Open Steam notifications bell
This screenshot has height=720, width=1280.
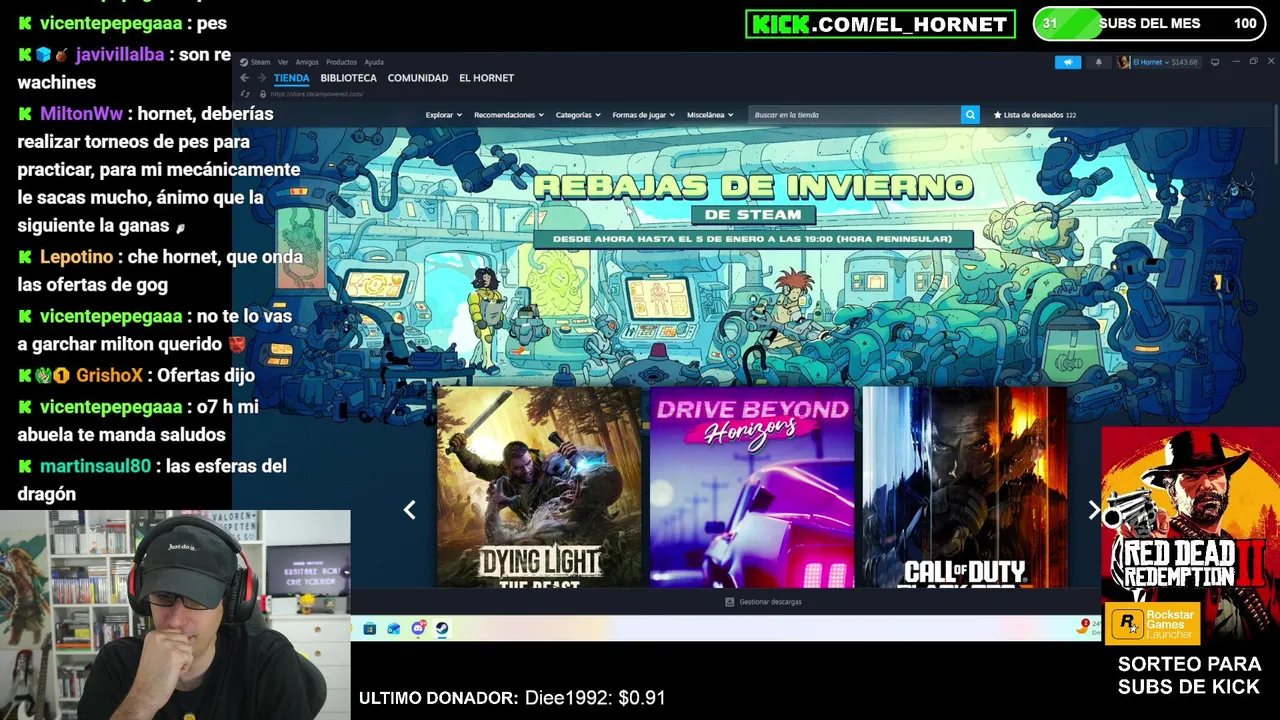coord(1098,62)
